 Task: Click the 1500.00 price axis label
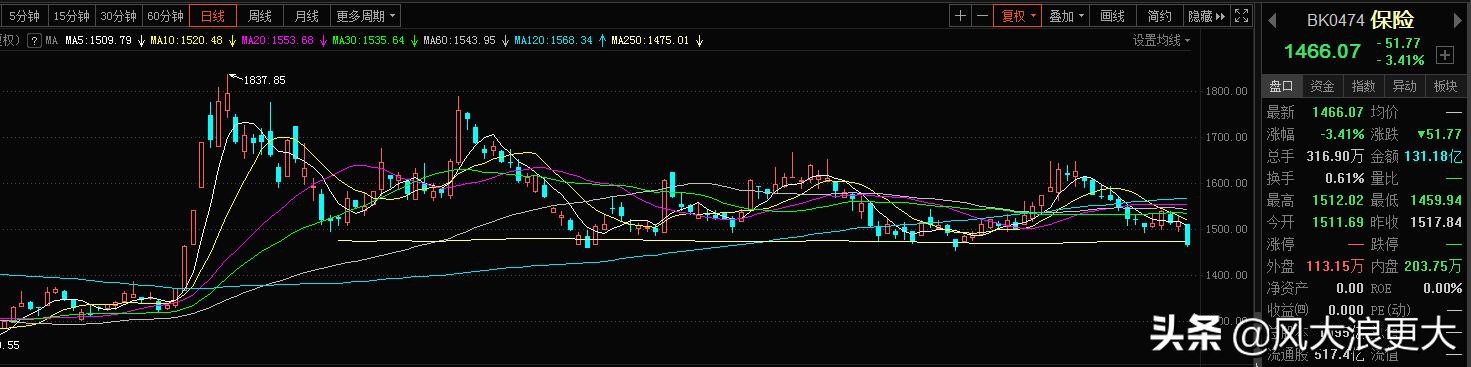(x=1226, y=229)
